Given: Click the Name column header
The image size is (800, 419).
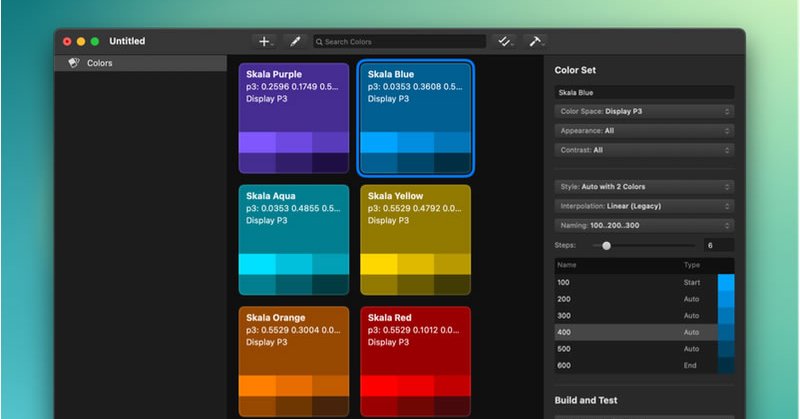Looking at the screenshot, I should (x=566, y=265).
